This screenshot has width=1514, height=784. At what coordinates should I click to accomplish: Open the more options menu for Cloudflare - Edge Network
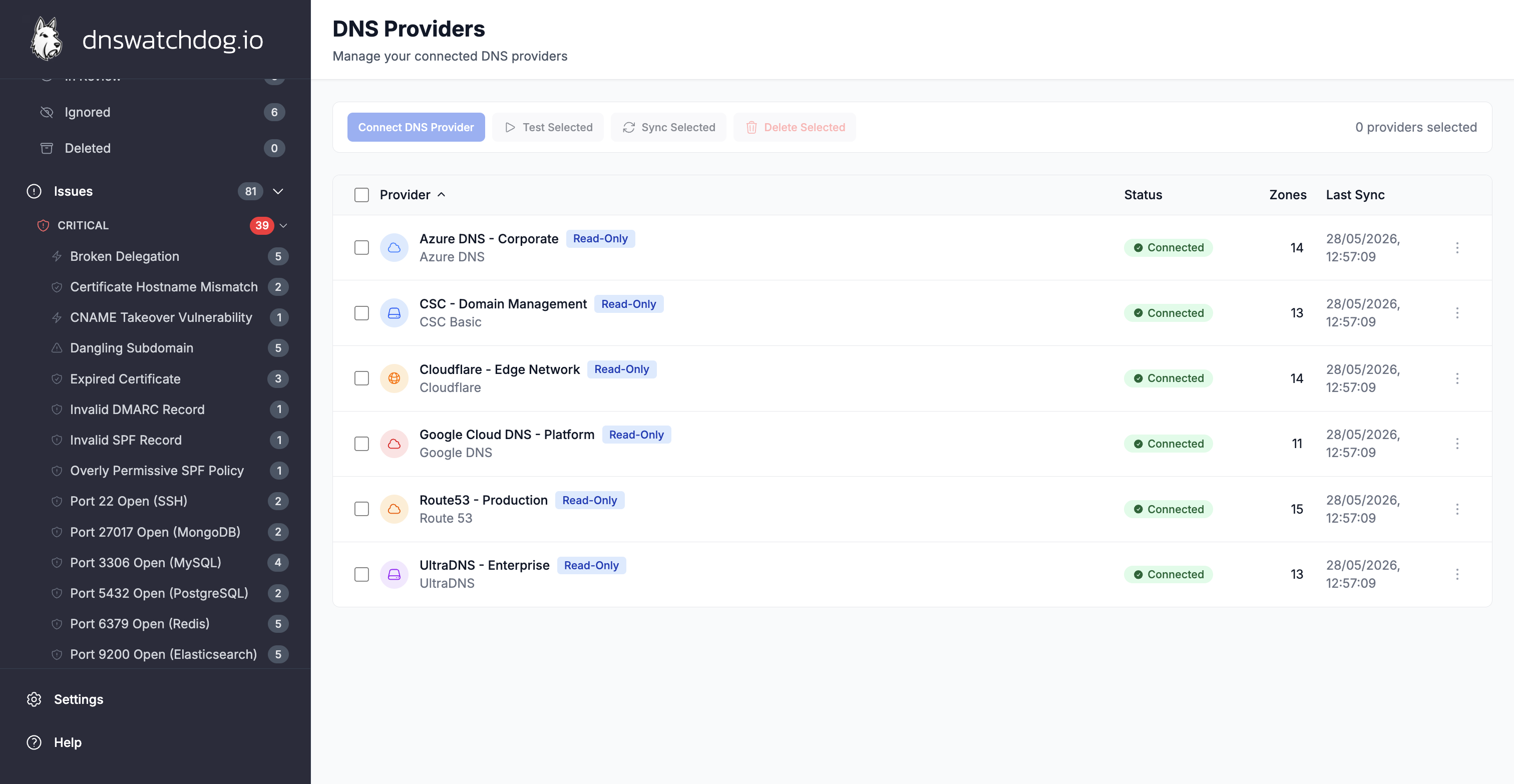[1457, 378]
